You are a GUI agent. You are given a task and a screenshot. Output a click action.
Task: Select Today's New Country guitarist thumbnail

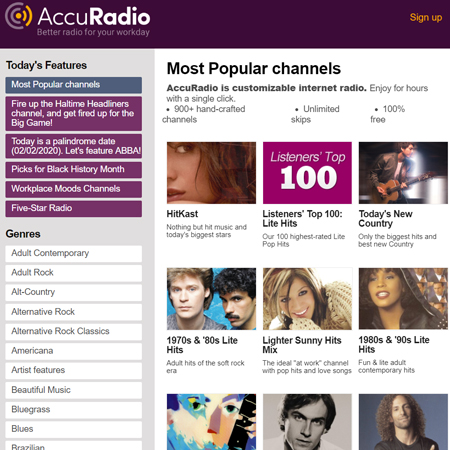click(403, 173)
